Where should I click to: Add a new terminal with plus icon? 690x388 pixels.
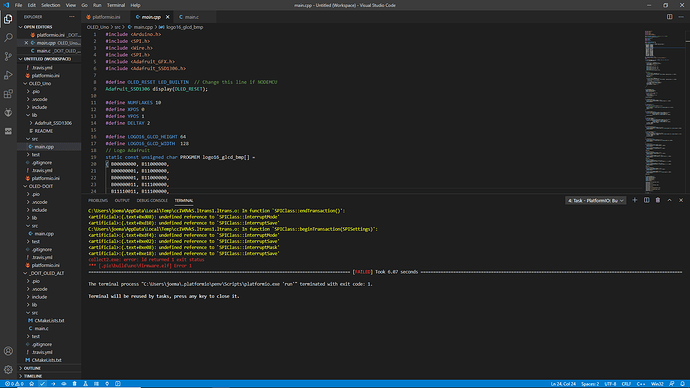pyautogui.click(x=635, y=200)
